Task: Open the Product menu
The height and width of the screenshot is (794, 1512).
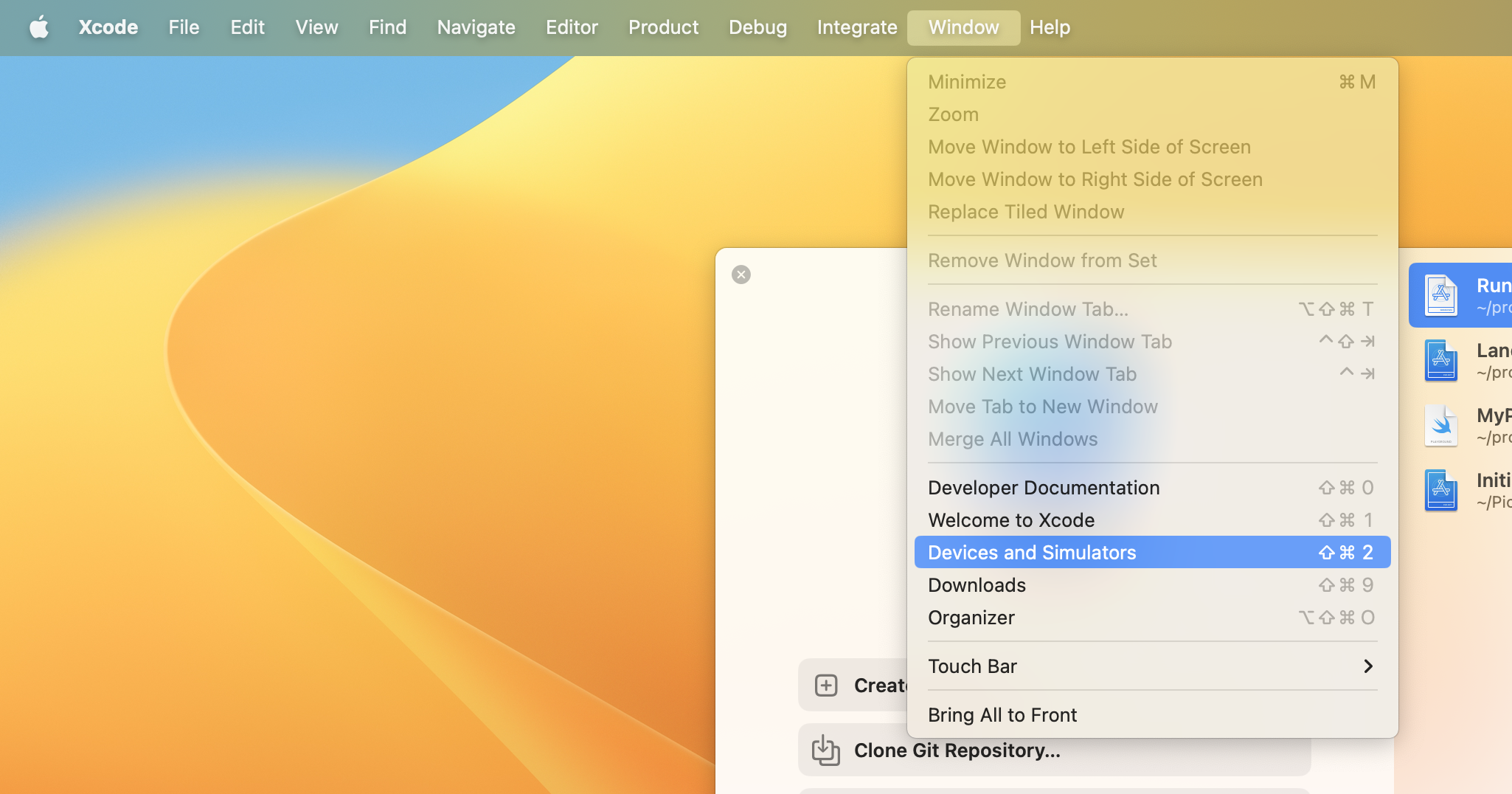Action: tap(663, 27)
